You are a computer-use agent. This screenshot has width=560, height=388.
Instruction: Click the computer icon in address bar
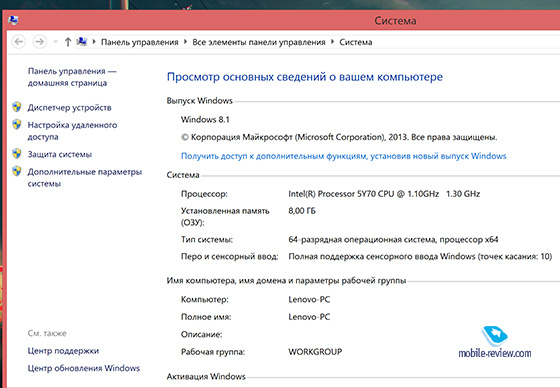(x=82, y=41)
